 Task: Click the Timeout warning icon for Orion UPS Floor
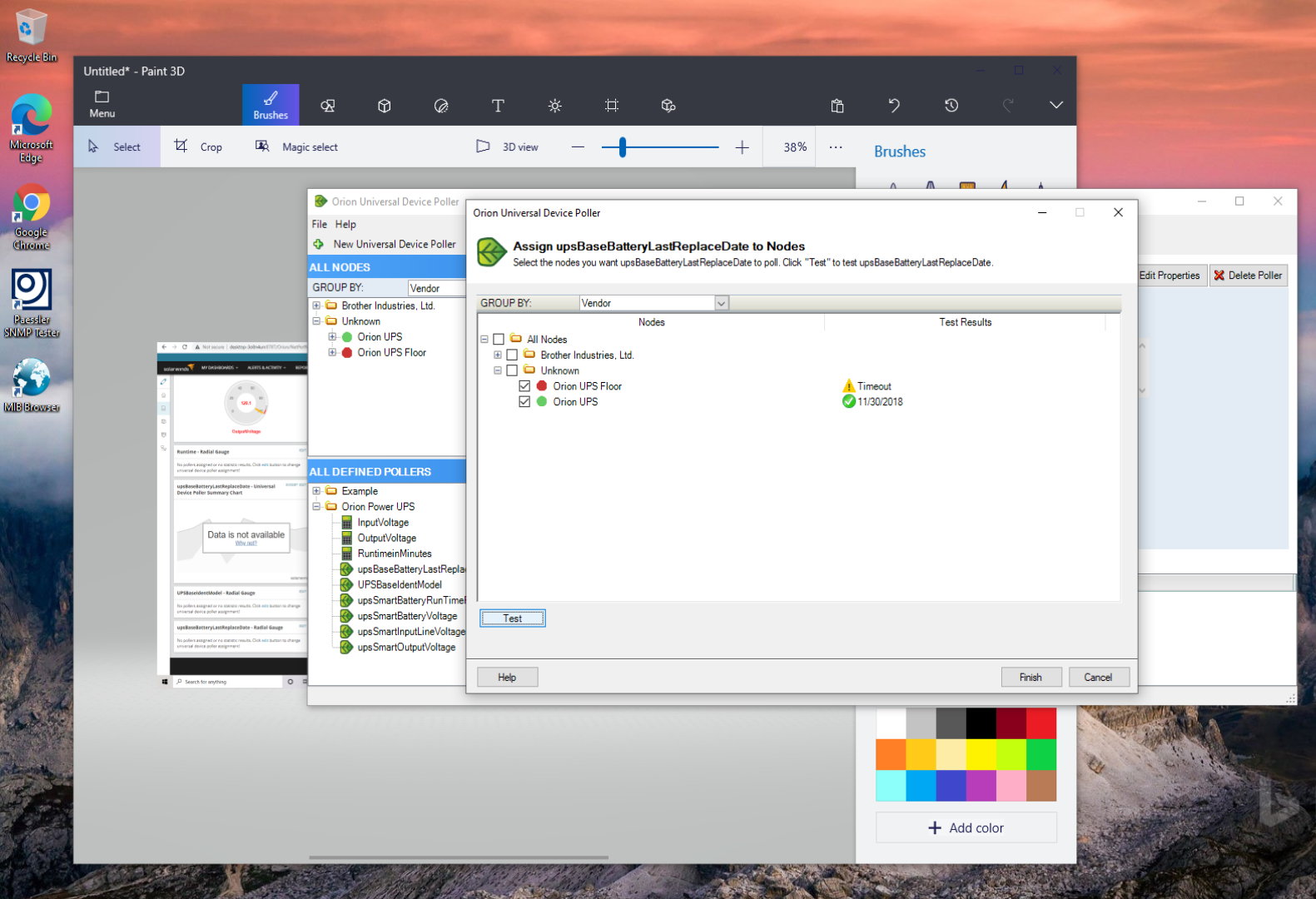click(x=849, y=386)
